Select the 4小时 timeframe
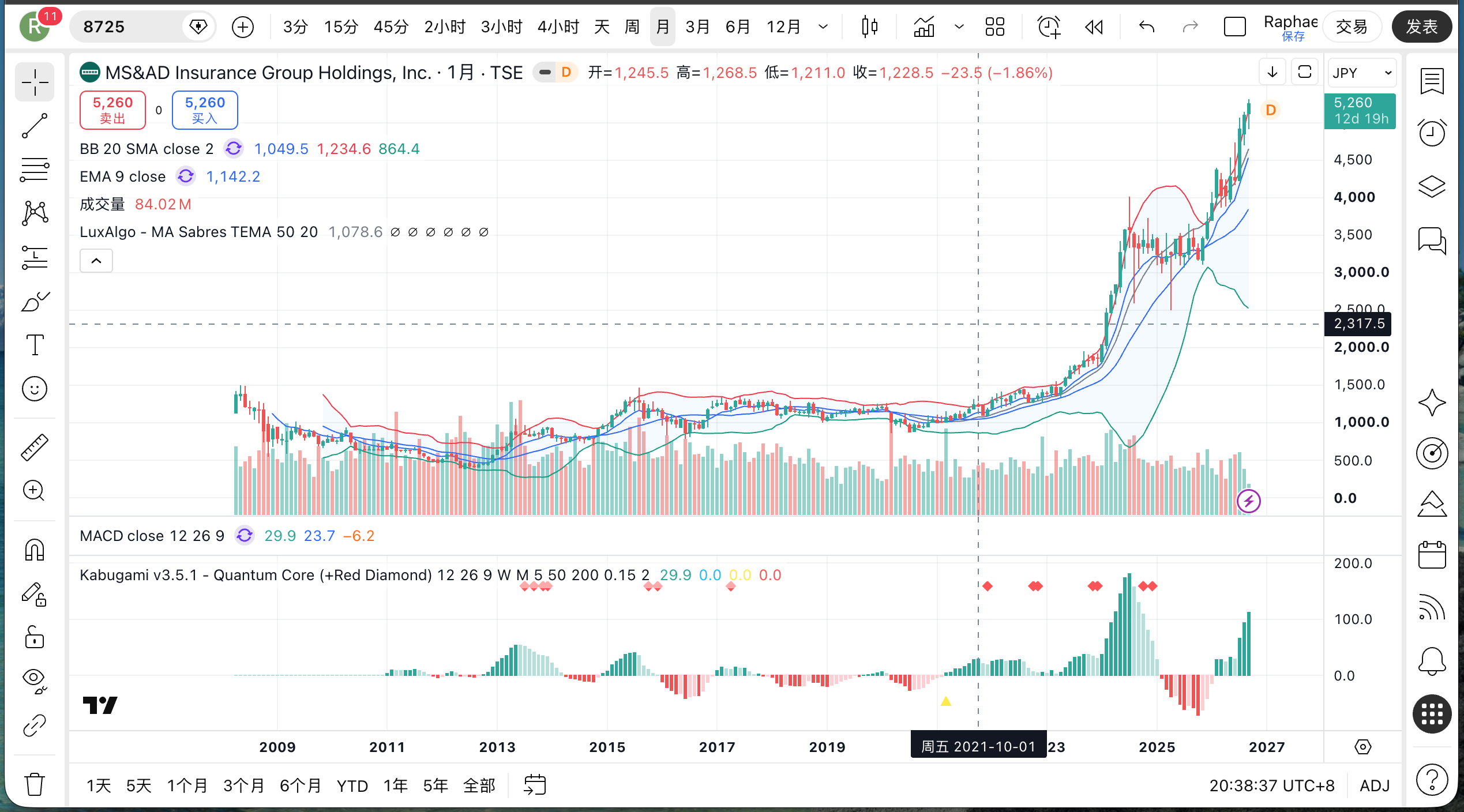This screenshot has height=812, width=1464. 558,27
